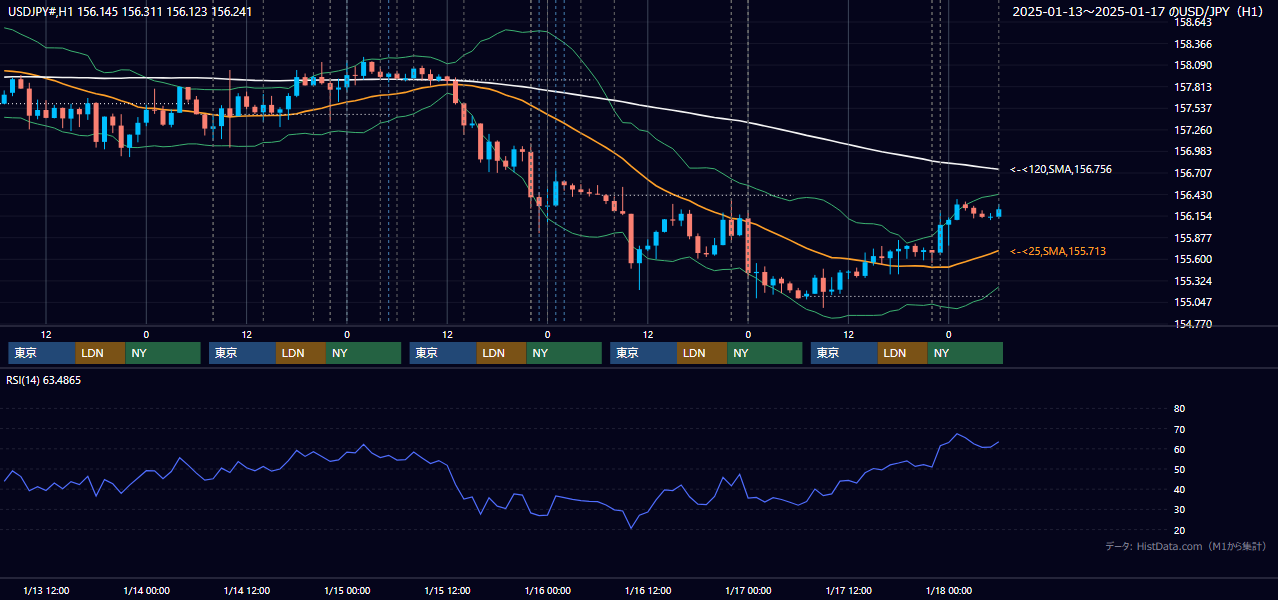Click the RSI 20 level label
The image size is (1278, 600).
pyautogui.click(x=1179, y=530)
